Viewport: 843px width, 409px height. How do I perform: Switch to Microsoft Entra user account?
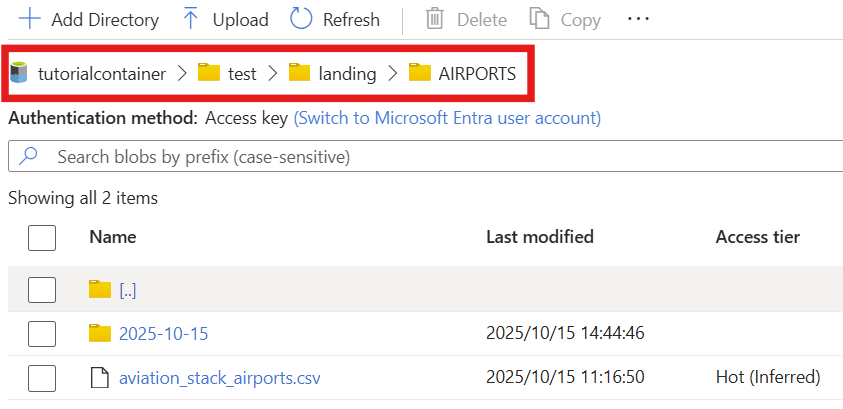447,118
